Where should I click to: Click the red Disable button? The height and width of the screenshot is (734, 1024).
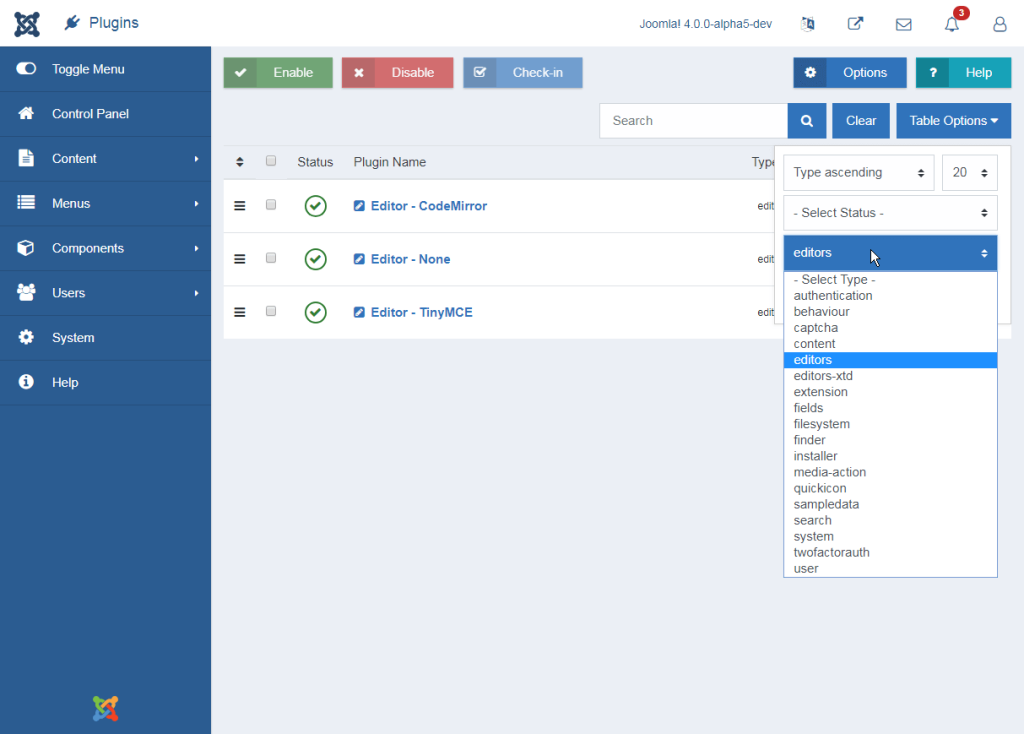[397, 72]
